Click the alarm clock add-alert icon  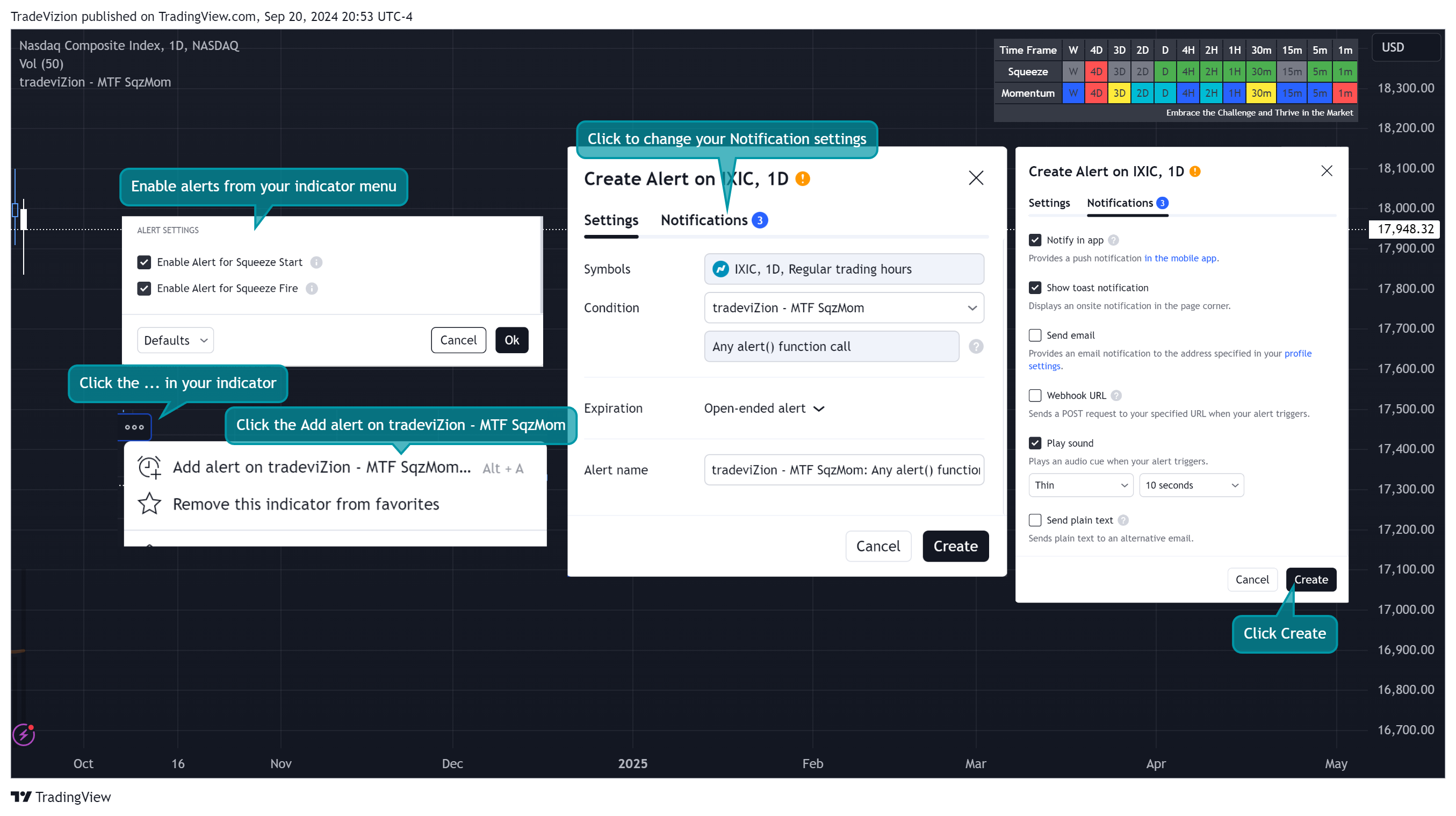(149, 467)
